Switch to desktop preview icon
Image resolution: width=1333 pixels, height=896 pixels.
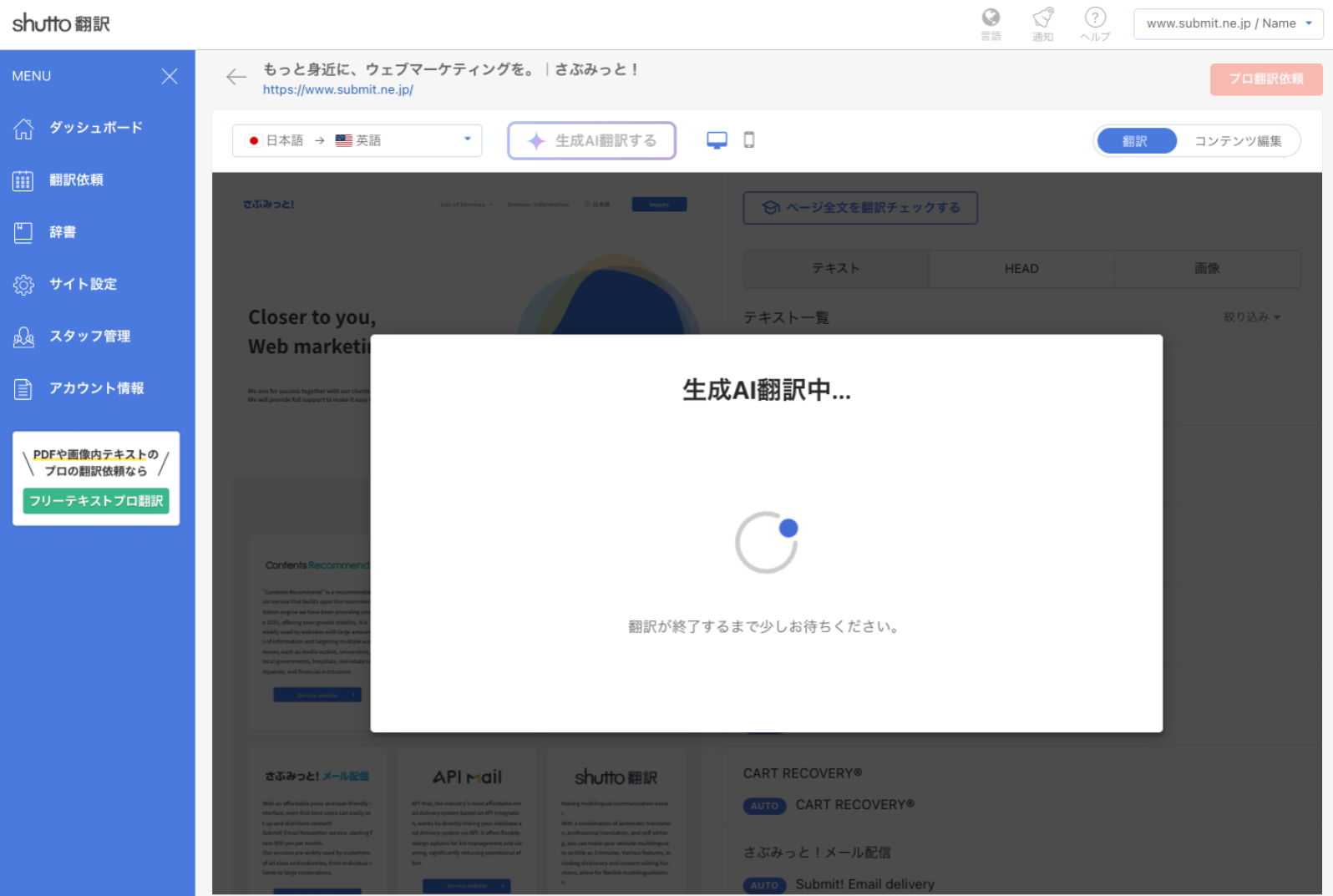point(717,140)
